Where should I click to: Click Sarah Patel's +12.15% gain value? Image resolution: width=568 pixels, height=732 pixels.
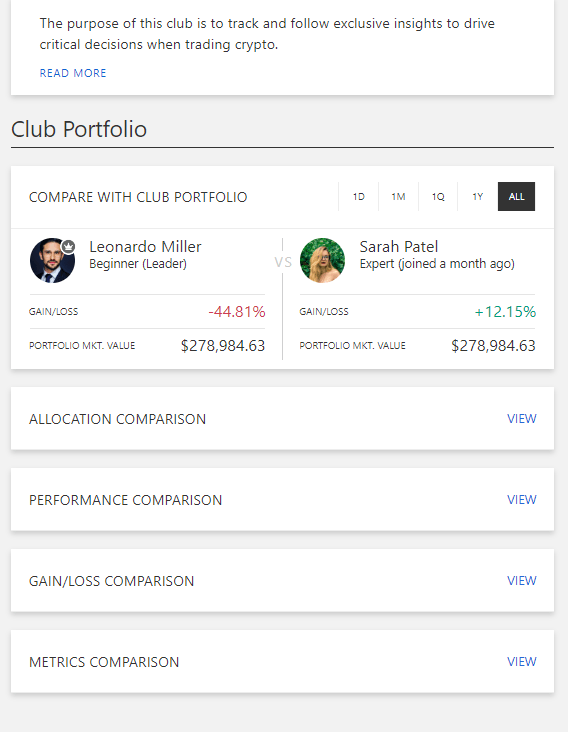click(x=505, y=312)
